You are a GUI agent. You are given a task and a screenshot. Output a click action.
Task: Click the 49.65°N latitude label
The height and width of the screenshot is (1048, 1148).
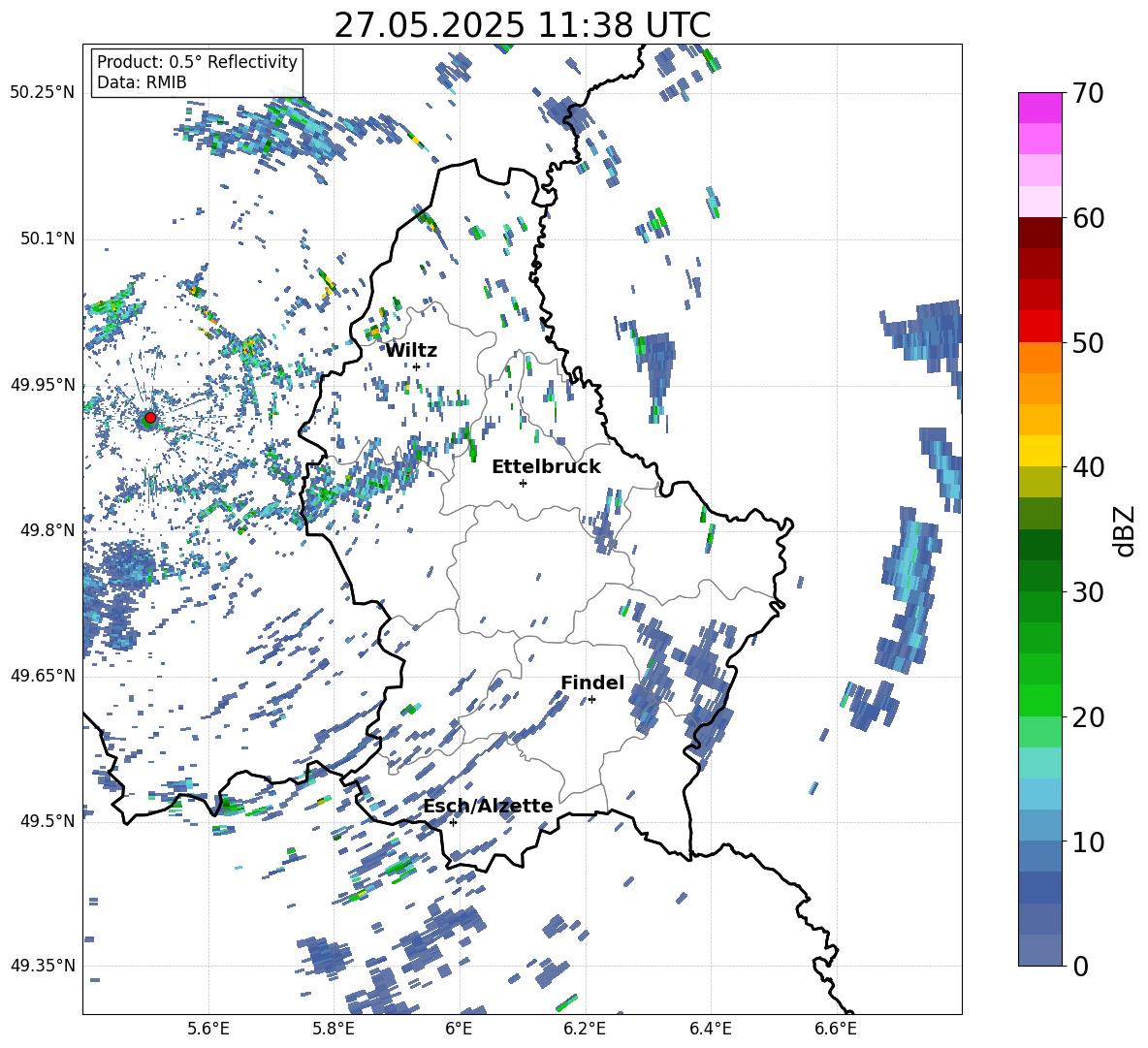coord(43,675)
